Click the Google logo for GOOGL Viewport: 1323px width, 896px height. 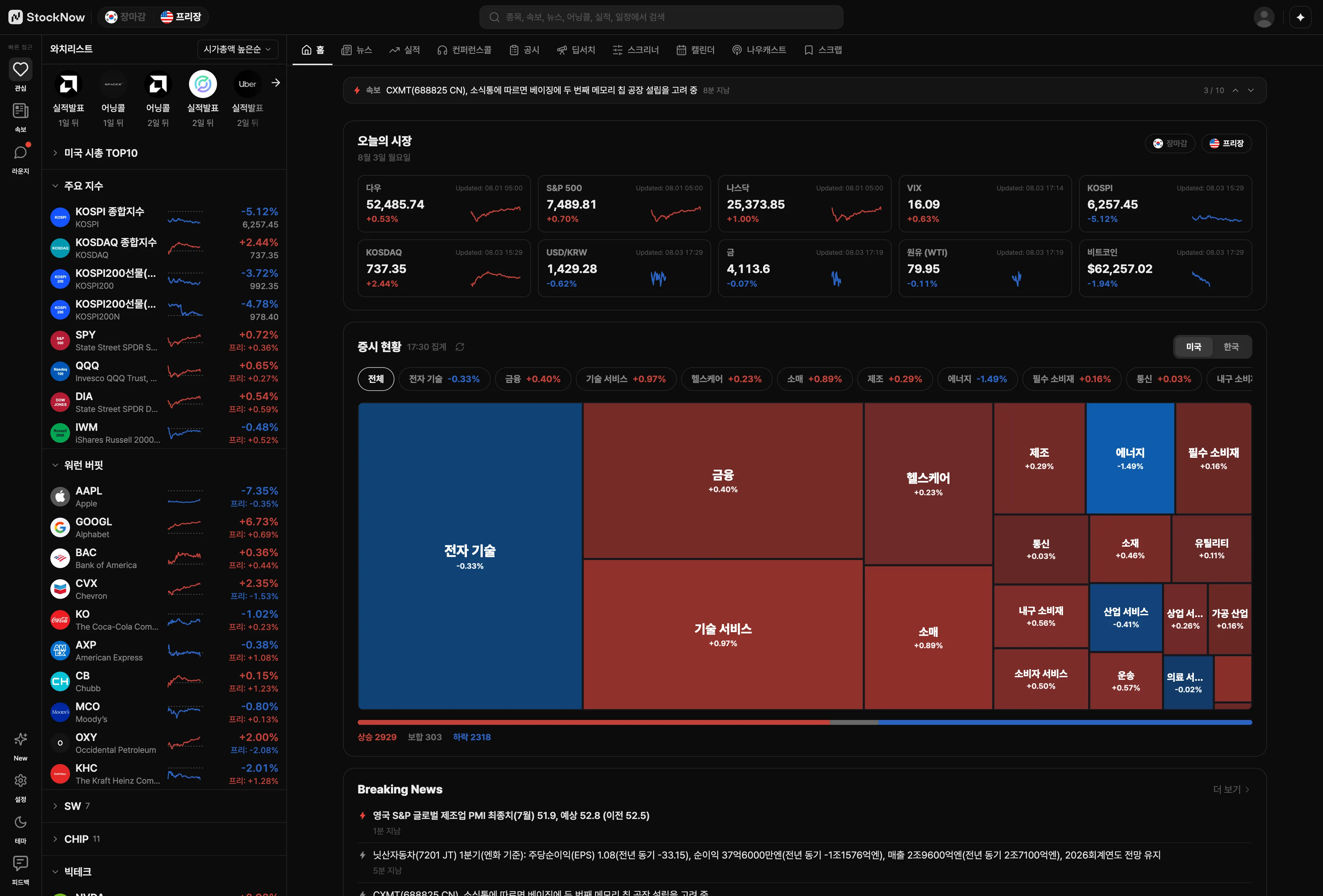point(60,527)
